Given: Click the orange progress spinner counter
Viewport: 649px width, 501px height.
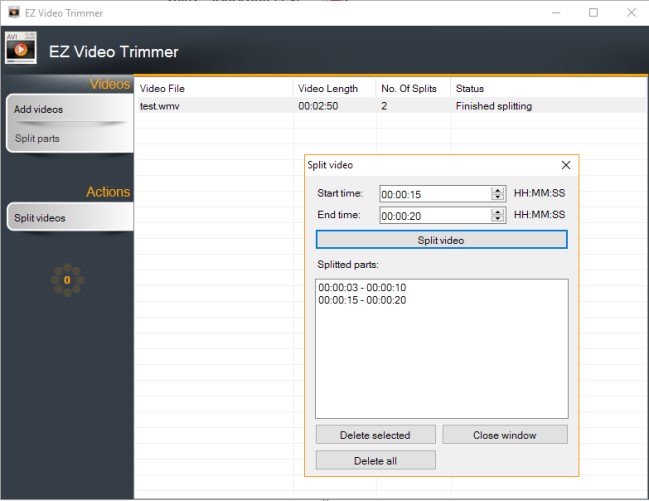Looking at the screenshot, I should point(67,280).
